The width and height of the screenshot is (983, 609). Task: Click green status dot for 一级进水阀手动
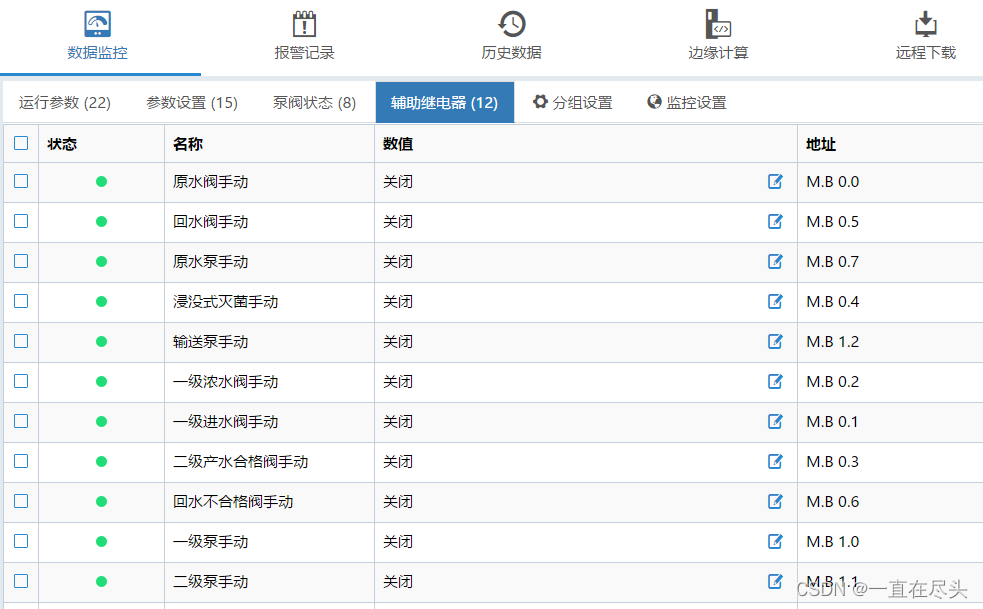[x=101, y=421]
